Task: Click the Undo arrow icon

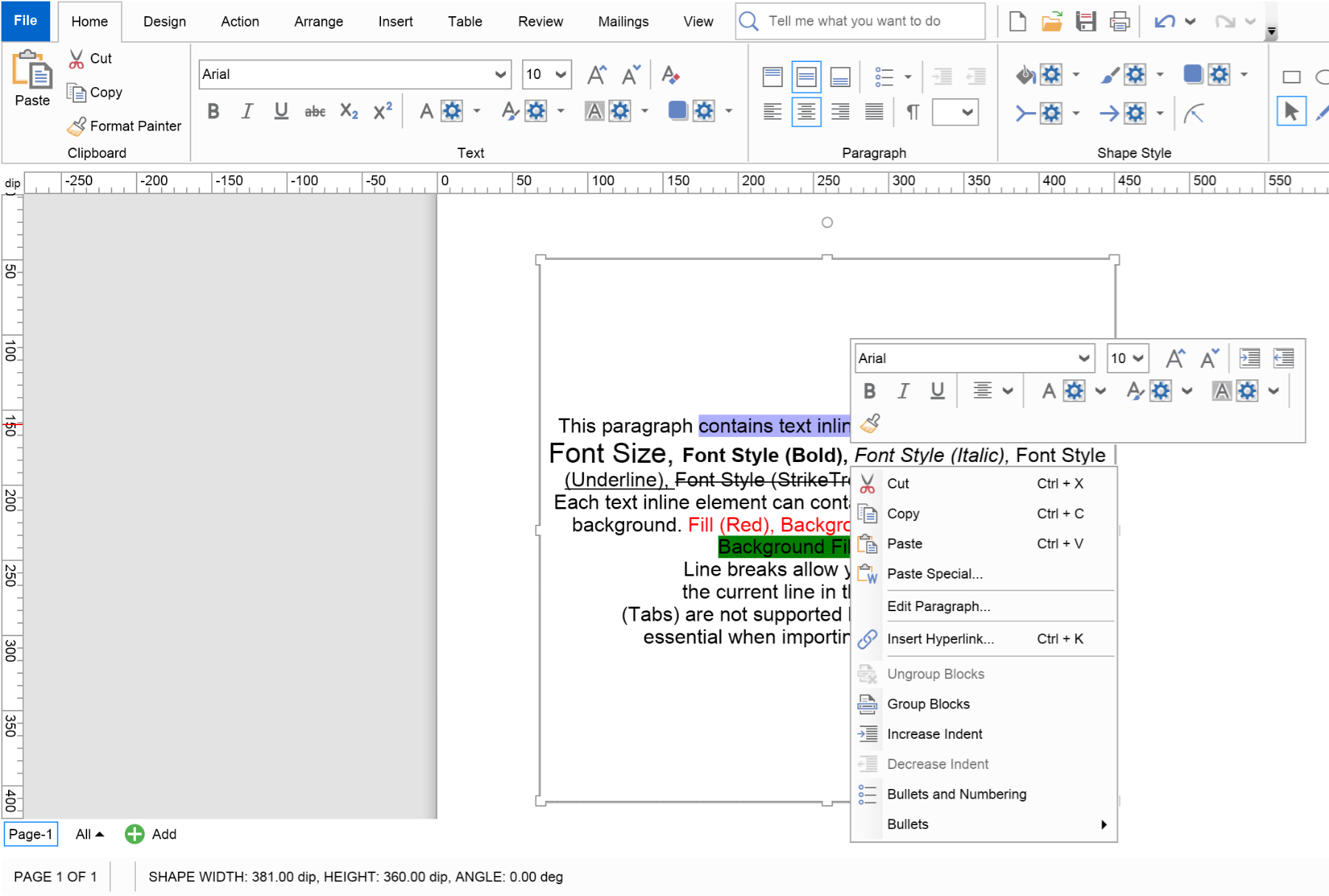Action: pos(1164,21)
